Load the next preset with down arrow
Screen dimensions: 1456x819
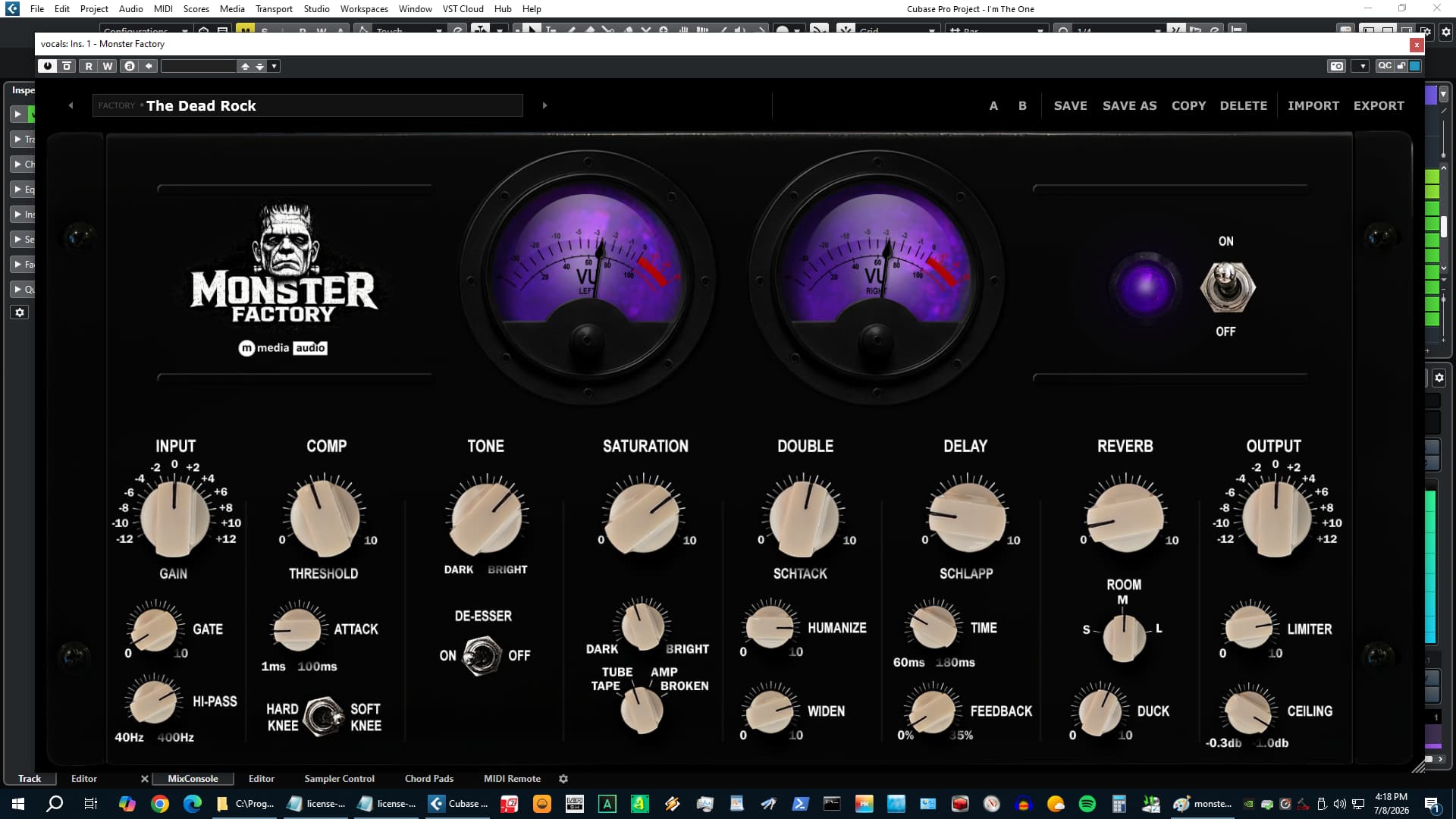pos(260,66)
